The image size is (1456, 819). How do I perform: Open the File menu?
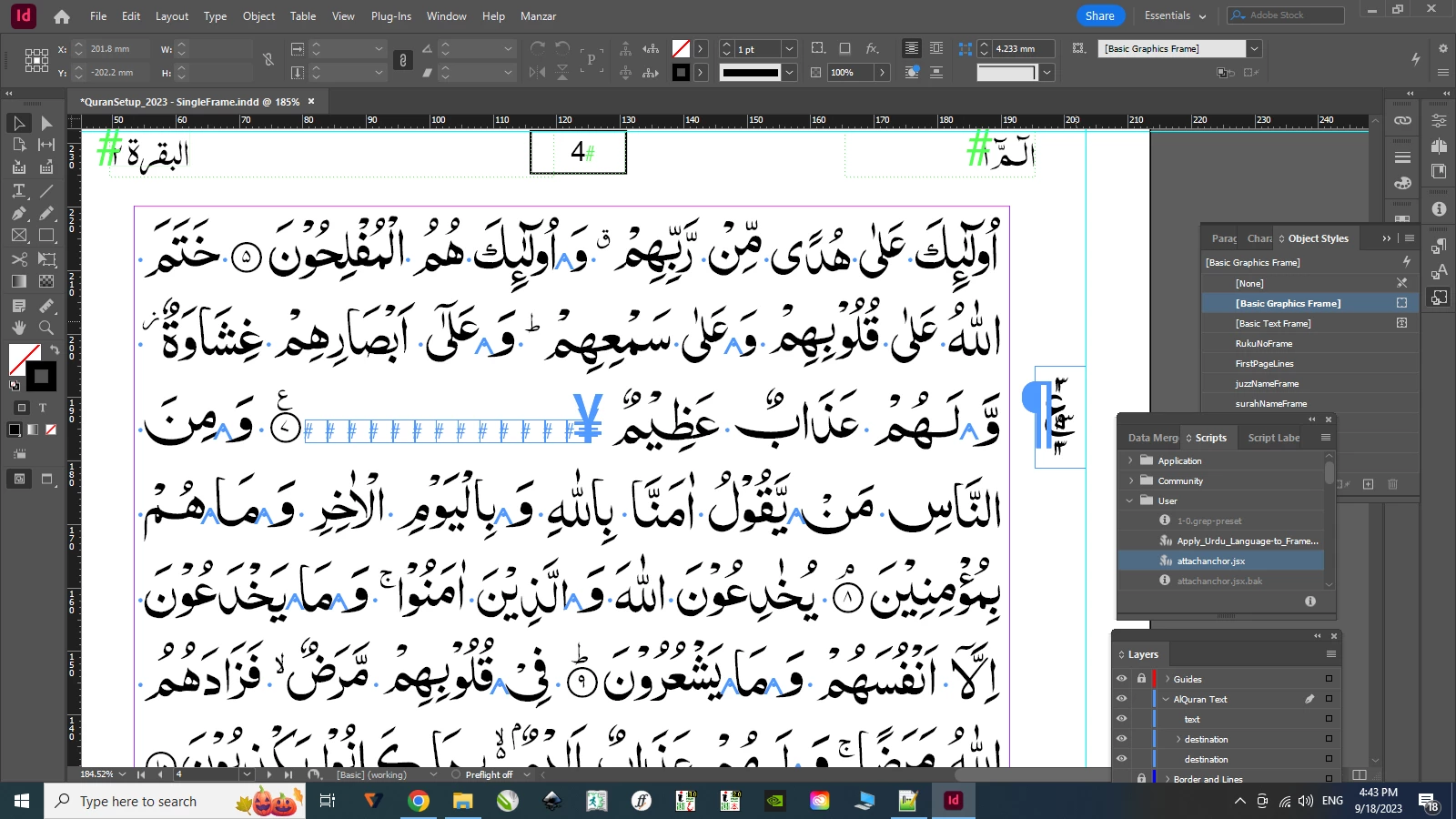[x=98, y=16]
